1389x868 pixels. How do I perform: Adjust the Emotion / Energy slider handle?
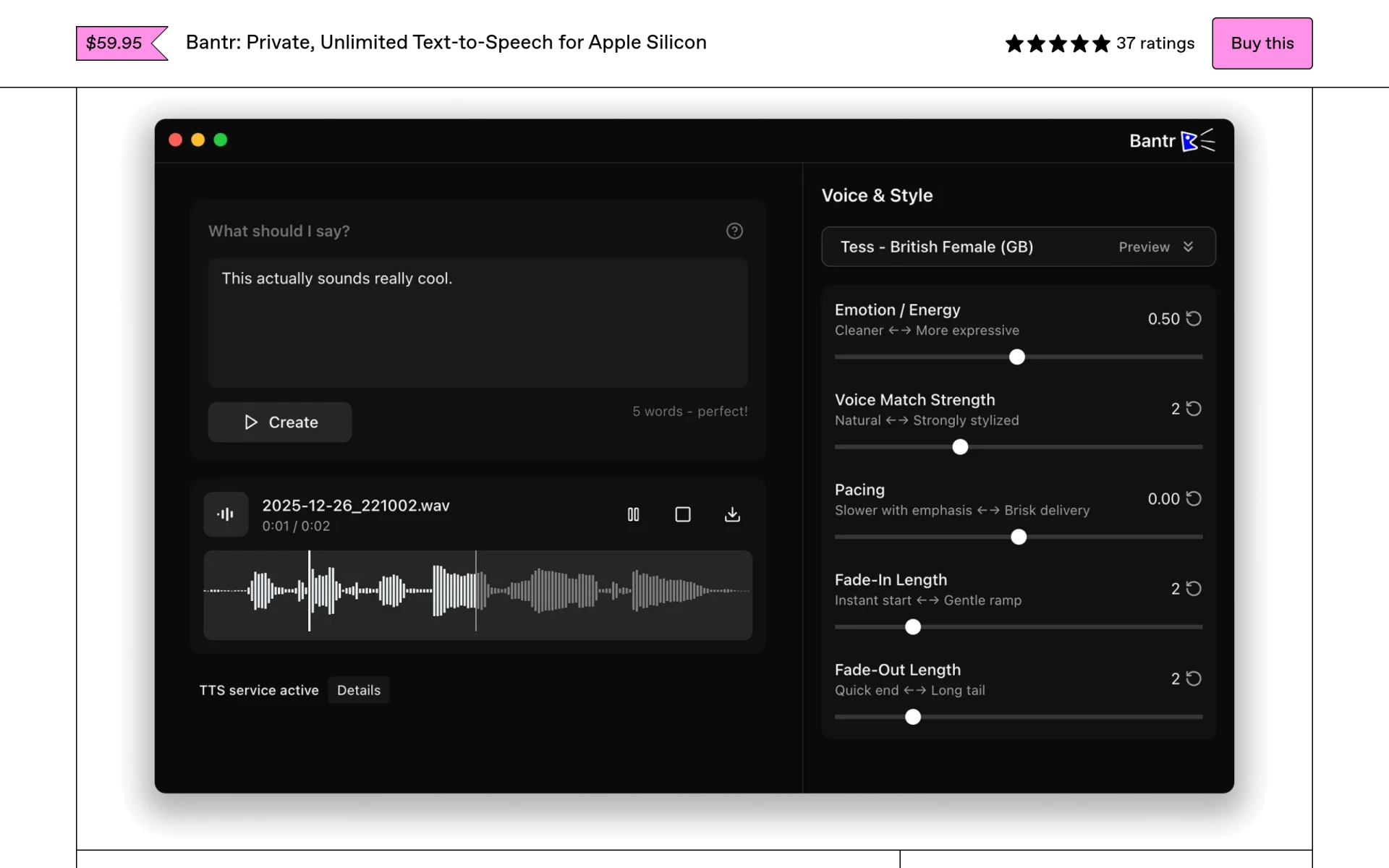coord(1017,357)
